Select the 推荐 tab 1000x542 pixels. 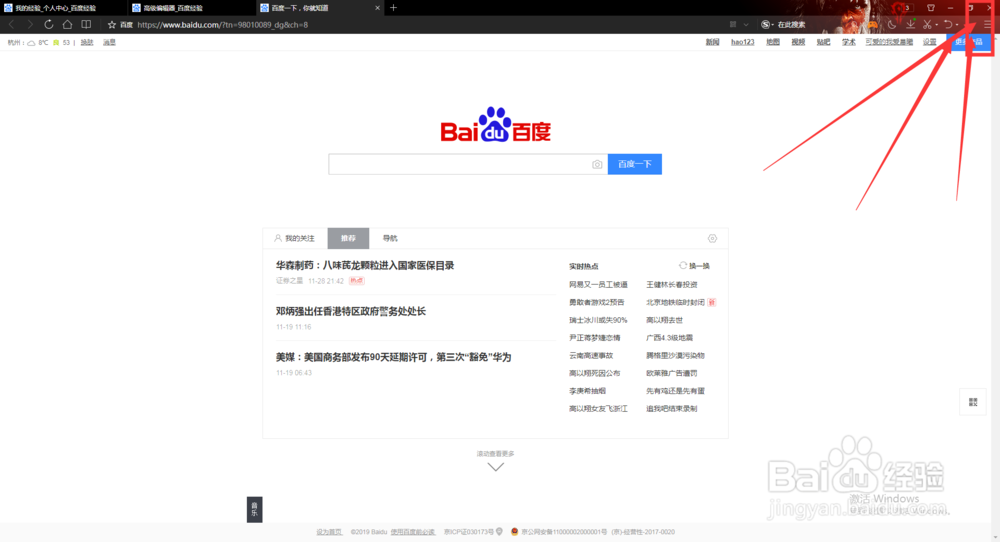coord(348,238)
